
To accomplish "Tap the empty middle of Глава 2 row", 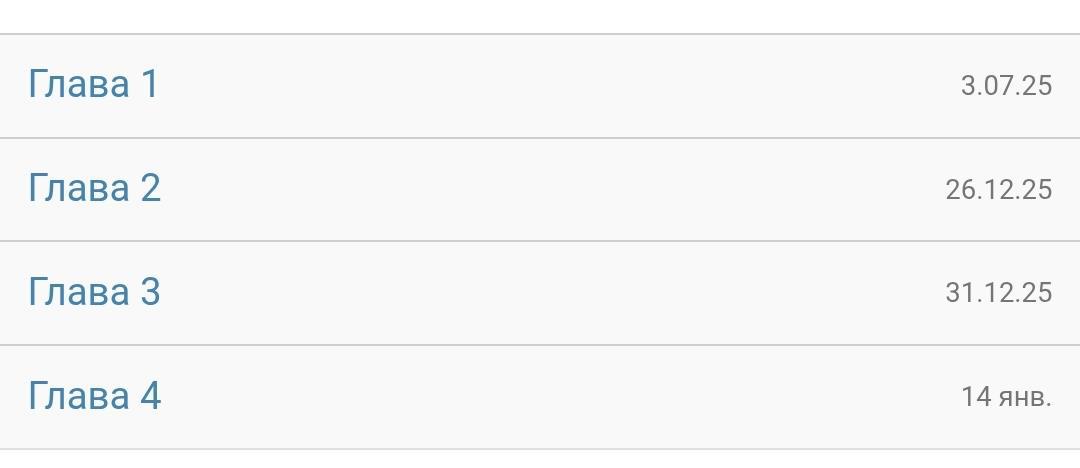I will (x=540, y=189).
